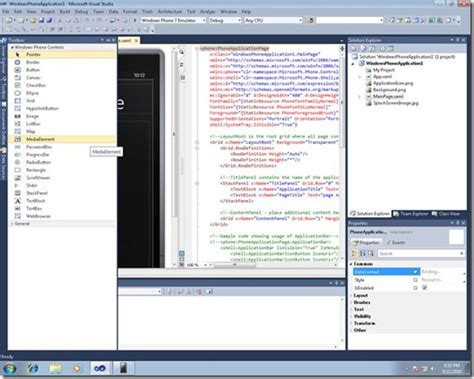Select the Pointer tool in Toolbox
The width and height of the screenshot is (474, 379).
(62, 54)
